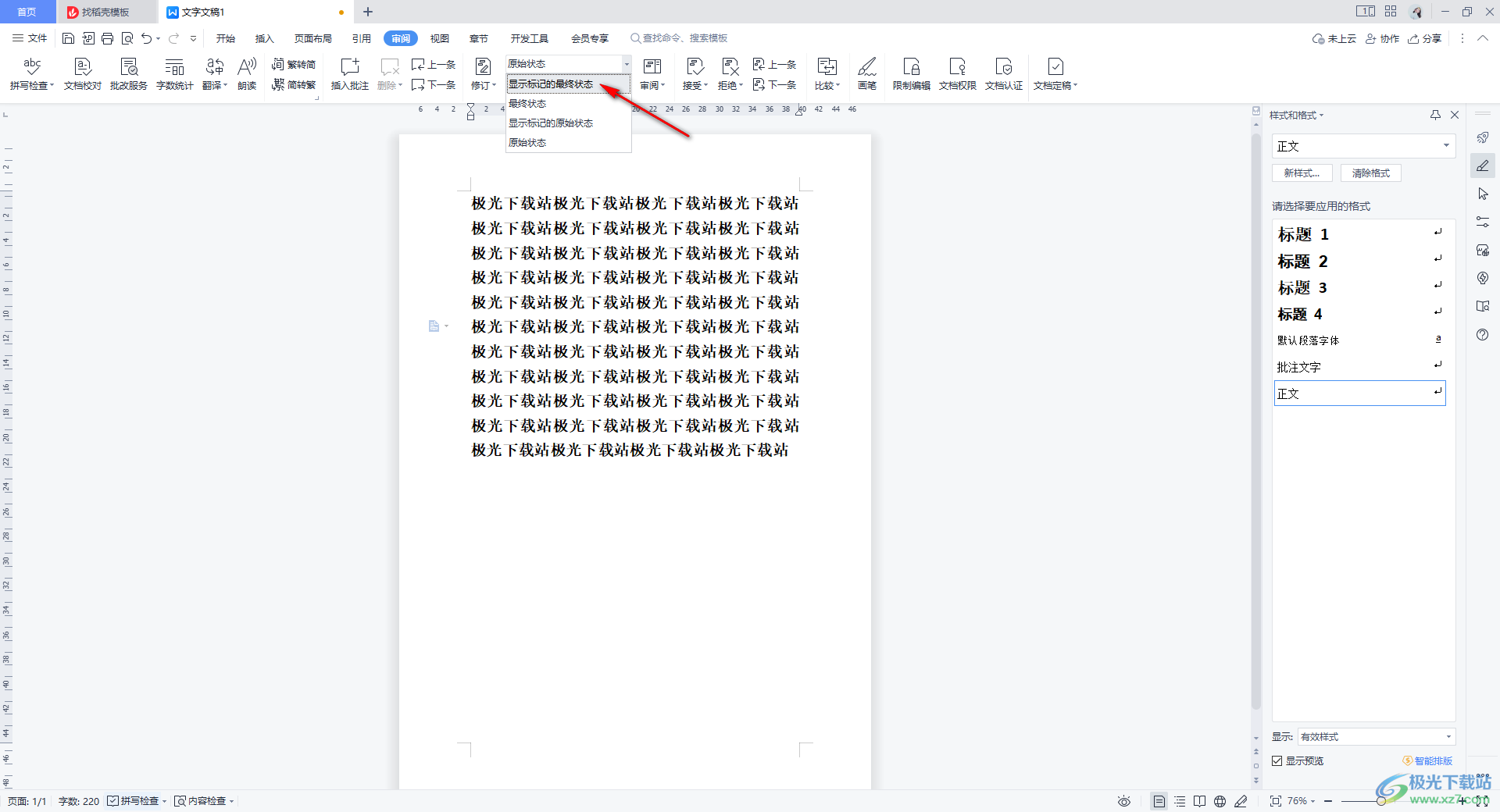Switch to outline view in status bar
The height and width of the screenshot is (812, 1500).
[x=1180, y=801]
